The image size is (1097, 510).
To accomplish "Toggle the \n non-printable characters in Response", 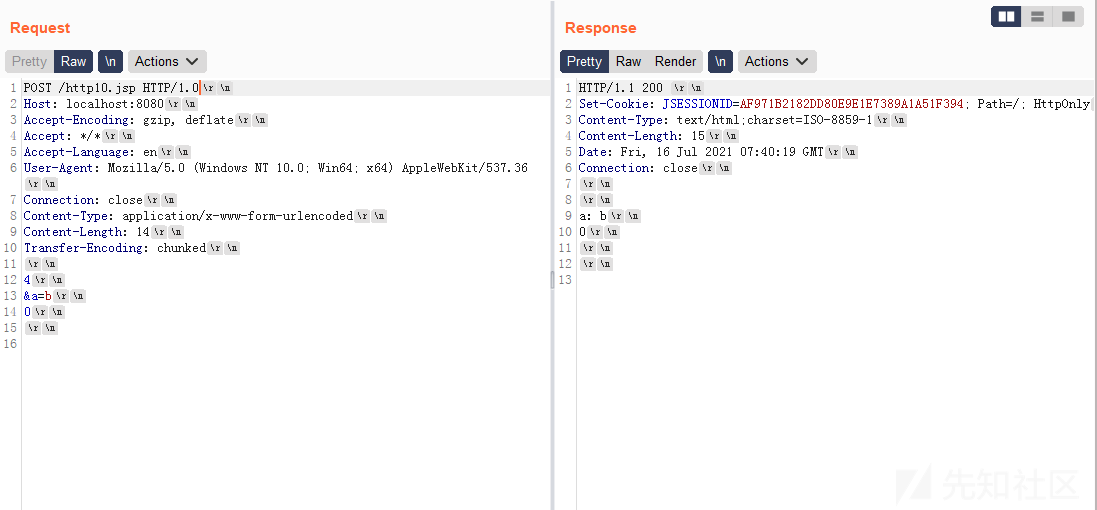I will coord(721,62).
